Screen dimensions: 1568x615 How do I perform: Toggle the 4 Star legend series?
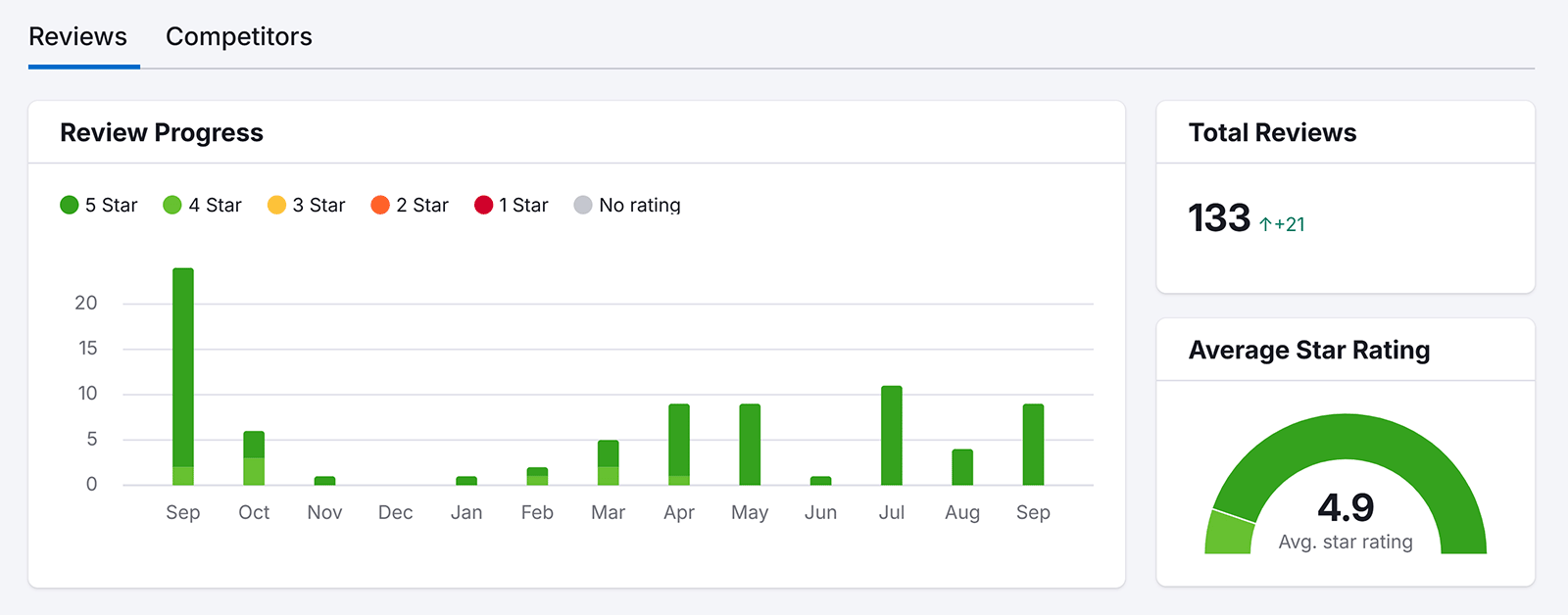tap(202, 205)
